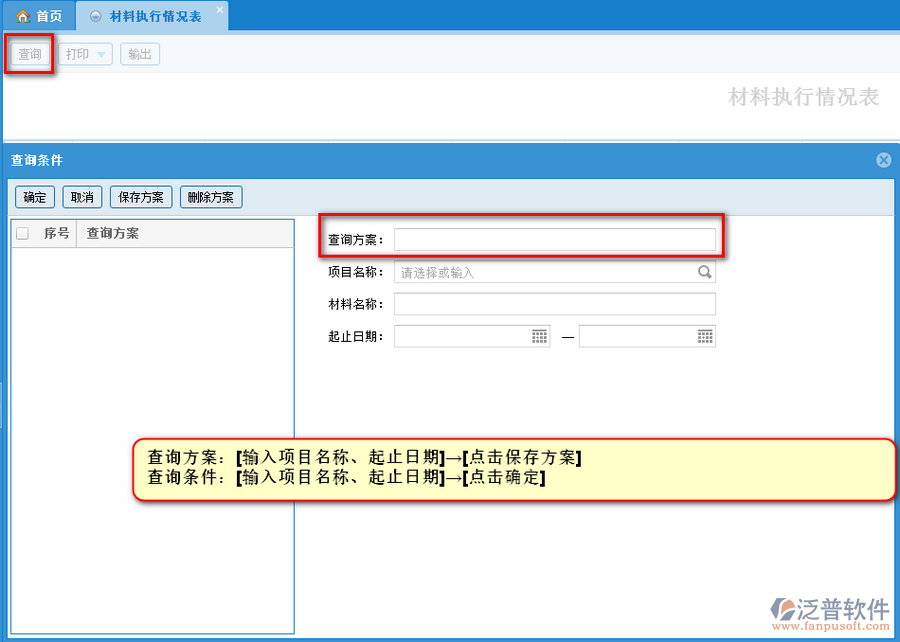Focus the 材料名称 input field
This screenshot has height=642, width=900.
(x=554, y=304)
